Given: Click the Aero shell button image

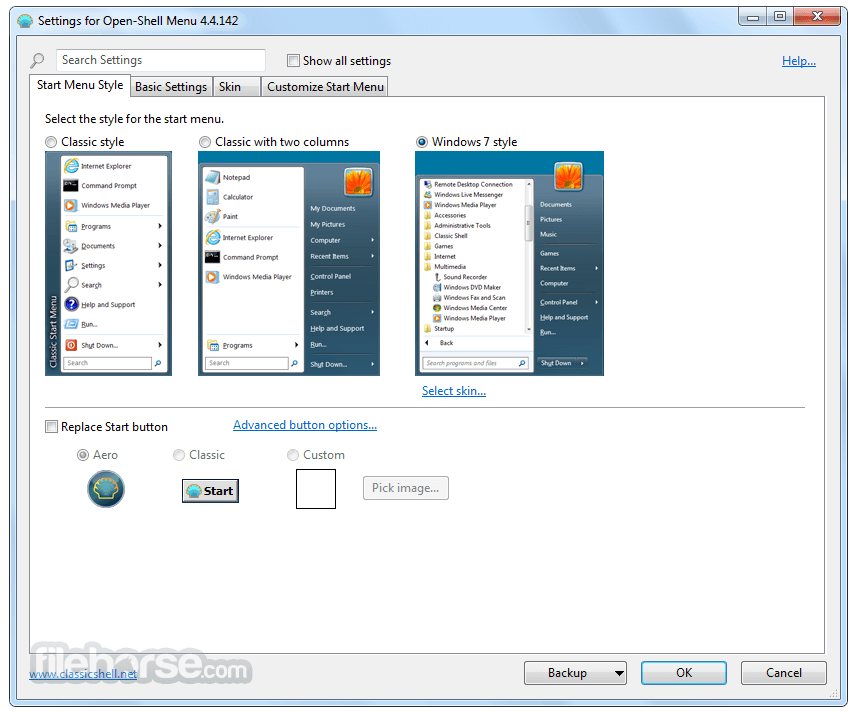Looking at the screenshot, I should pos(106,489).
